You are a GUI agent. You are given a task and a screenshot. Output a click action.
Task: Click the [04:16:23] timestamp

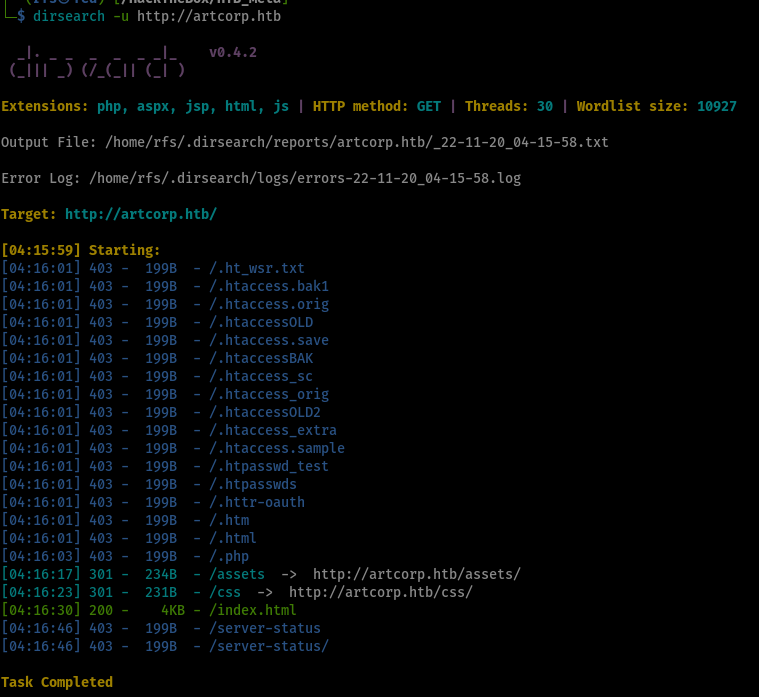(41, 592)
